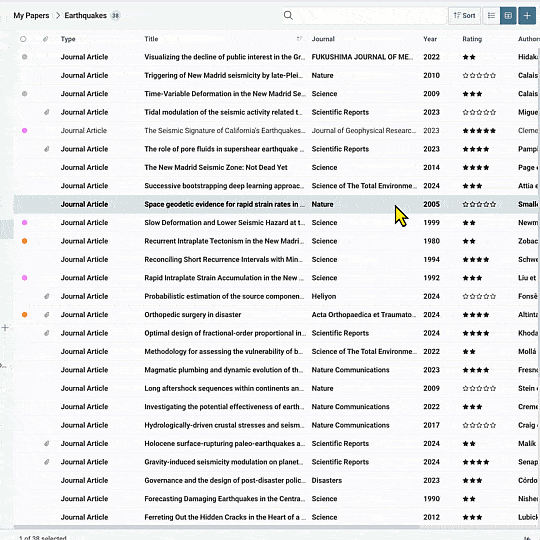The height and width of the screenshot is (540, 540).
Task: Click orange tag dot on Recurrent Intraplate row
Action: (24, 241)
